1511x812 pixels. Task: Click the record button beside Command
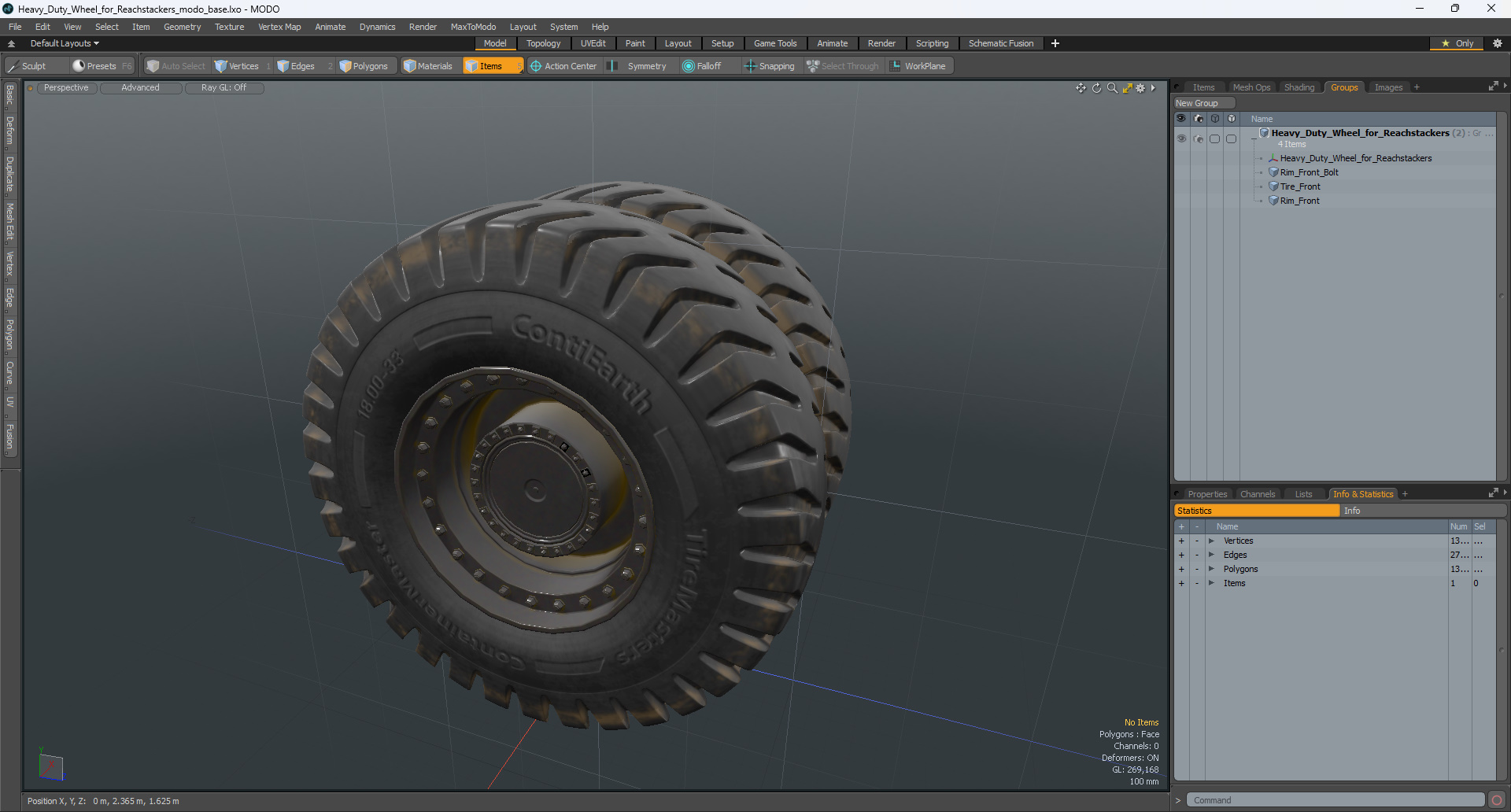pyautogui.click(x=1497, y=800)
